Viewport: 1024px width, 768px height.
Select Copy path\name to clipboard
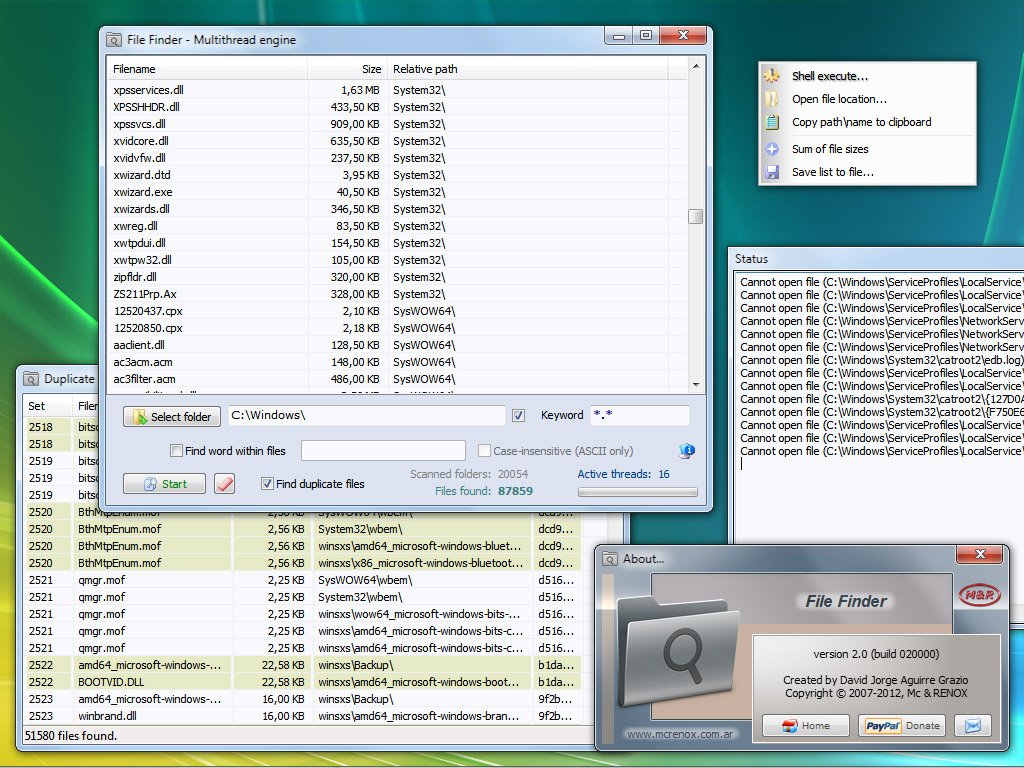click(x=867, y=122)
